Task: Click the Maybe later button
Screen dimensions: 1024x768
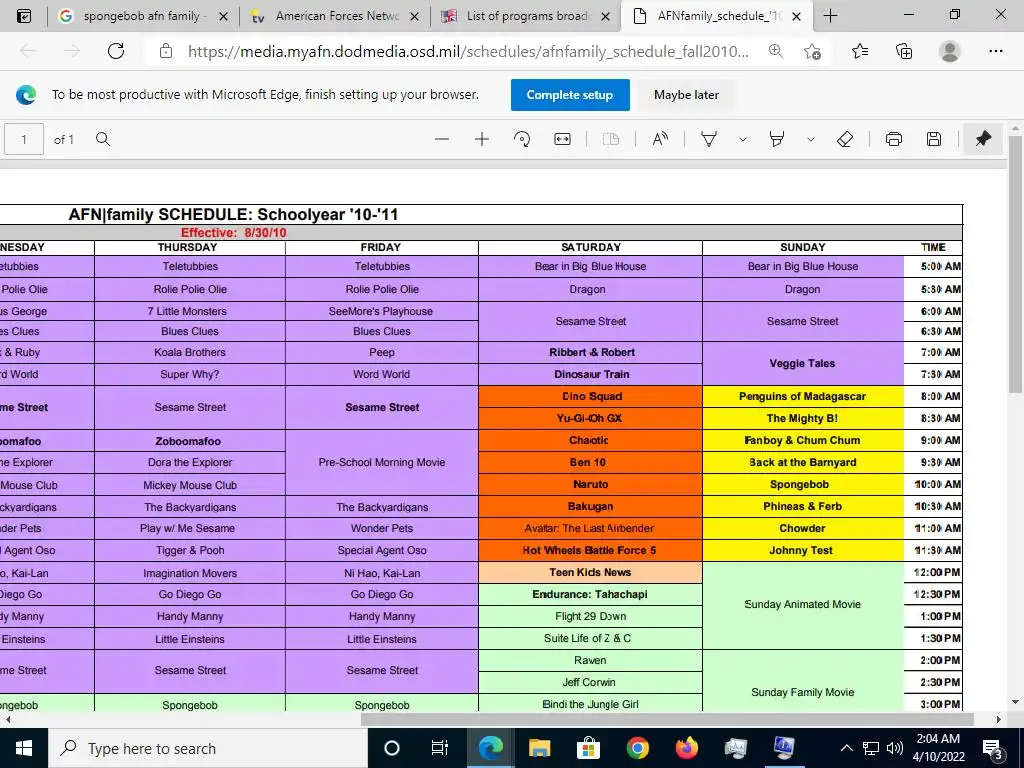Action: pyautogui.click(x=686, y=95)
